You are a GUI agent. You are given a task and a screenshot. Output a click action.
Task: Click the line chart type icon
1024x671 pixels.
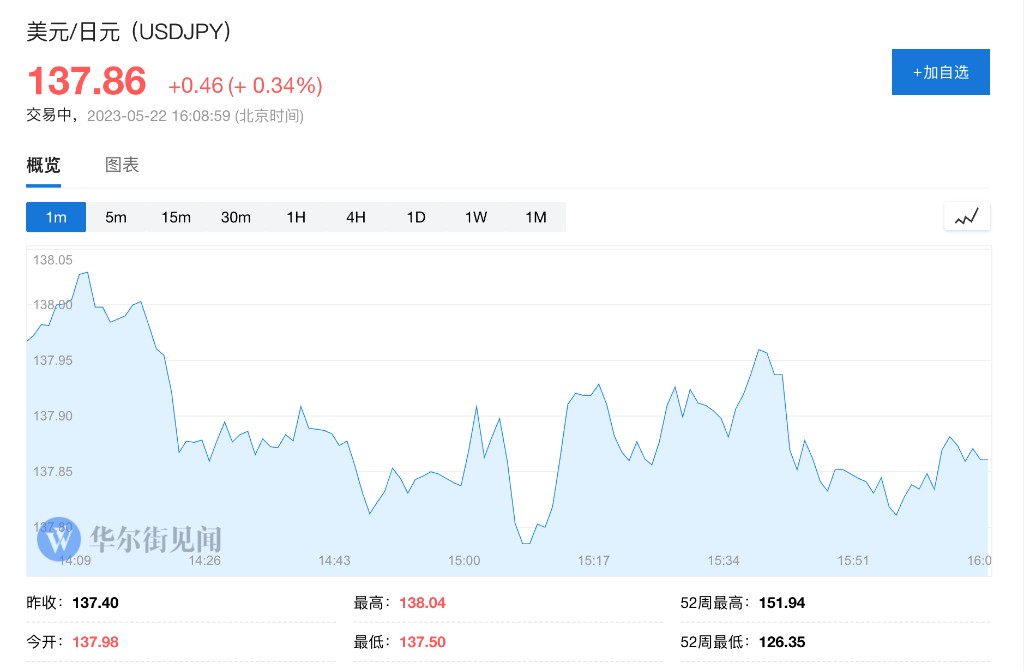[x=966, y=217]
